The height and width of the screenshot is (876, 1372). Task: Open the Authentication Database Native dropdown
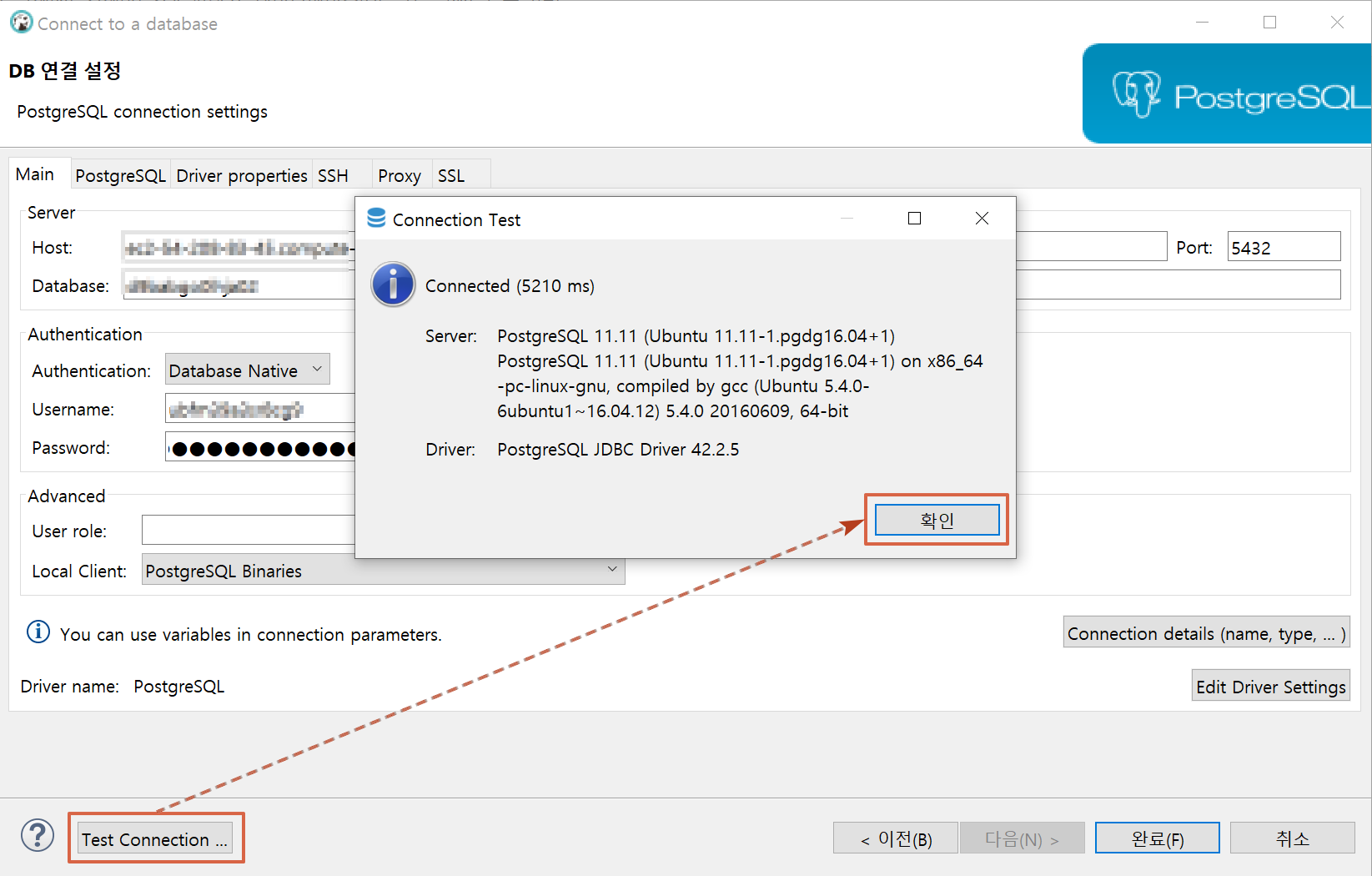coord(248,370)
